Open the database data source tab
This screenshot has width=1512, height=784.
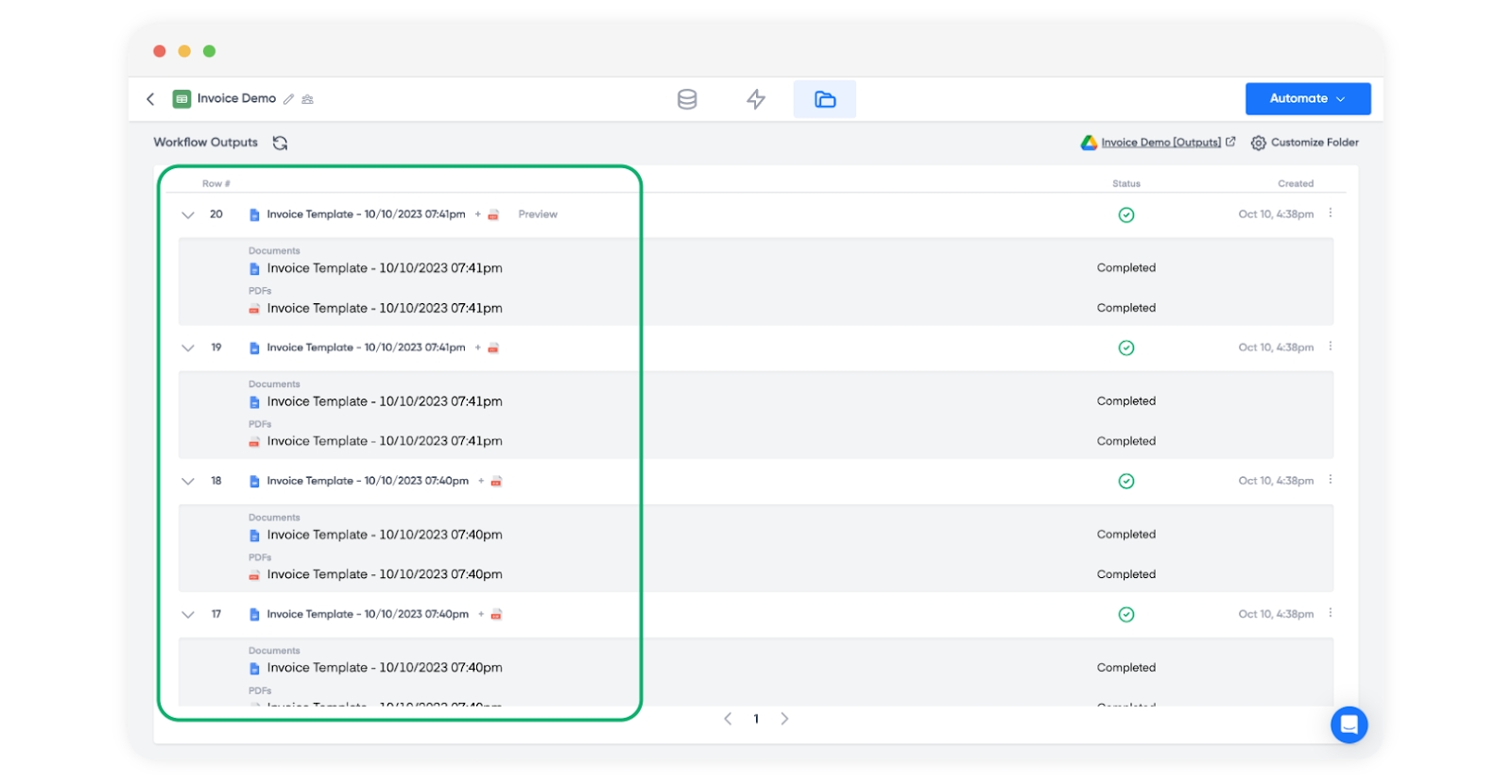pos(687,99)
